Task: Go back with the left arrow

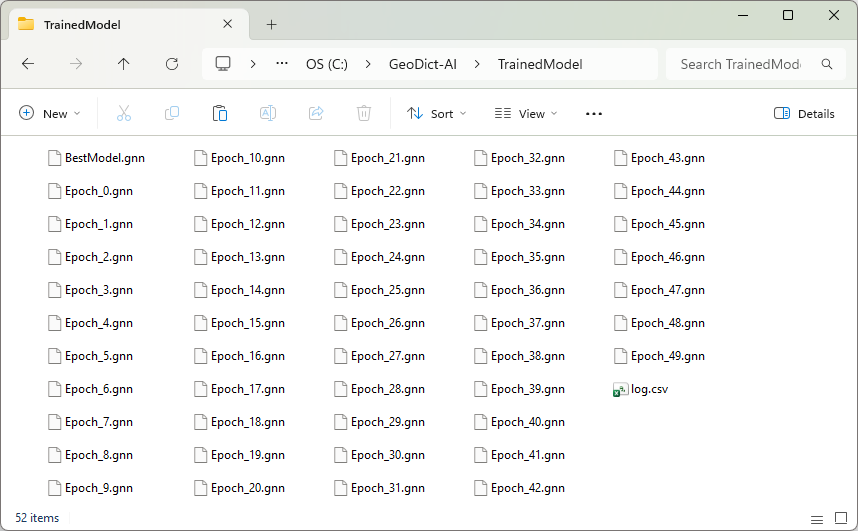Action: pyautogui.click(x=28, y=64)
